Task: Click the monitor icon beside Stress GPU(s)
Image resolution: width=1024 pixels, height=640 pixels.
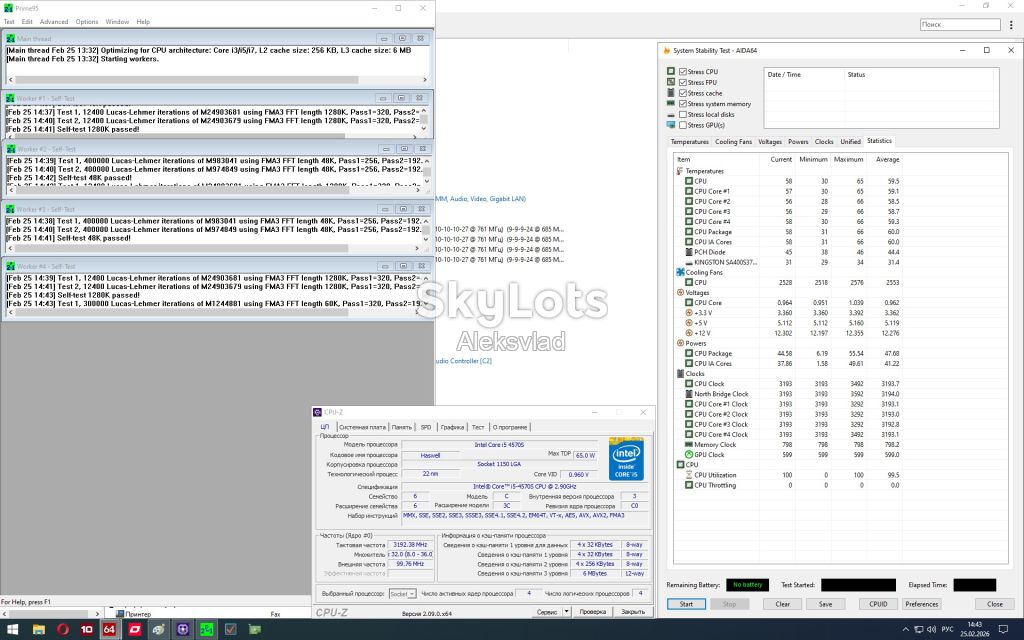Action: point(671,125)
